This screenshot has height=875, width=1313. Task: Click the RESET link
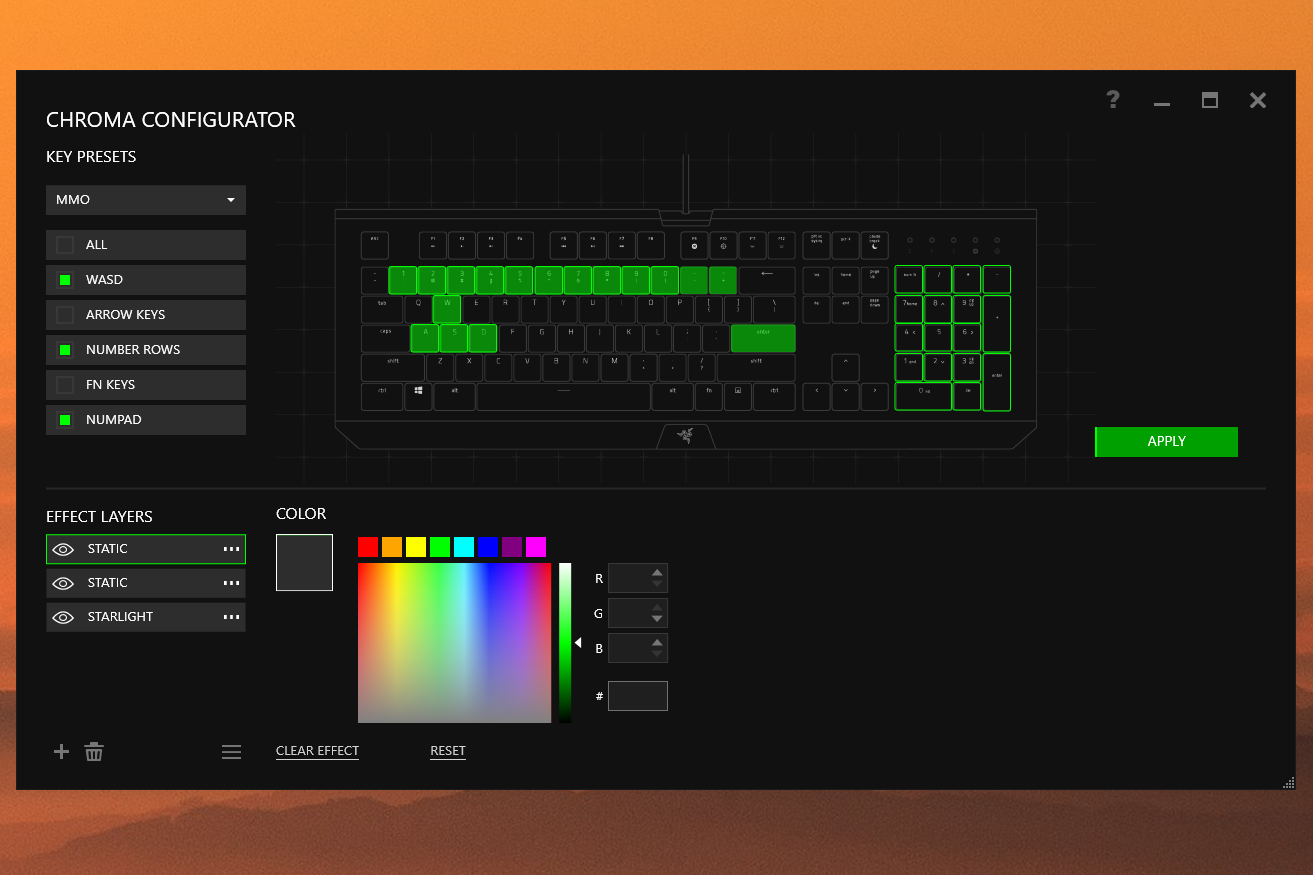(448, 751)
